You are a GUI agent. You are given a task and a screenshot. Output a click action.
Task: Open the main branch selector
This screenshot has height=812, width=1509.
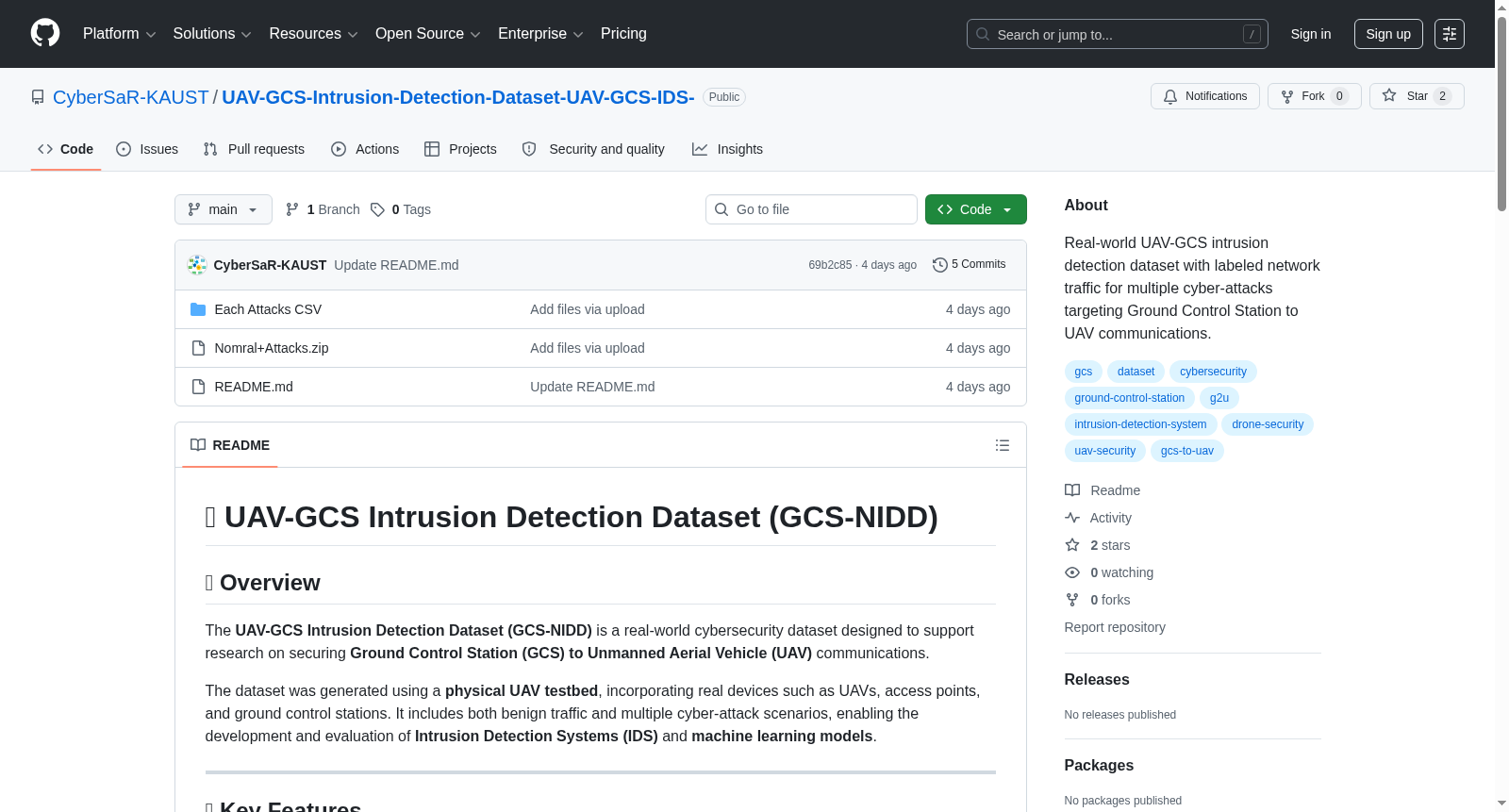[x=224, y=209]
